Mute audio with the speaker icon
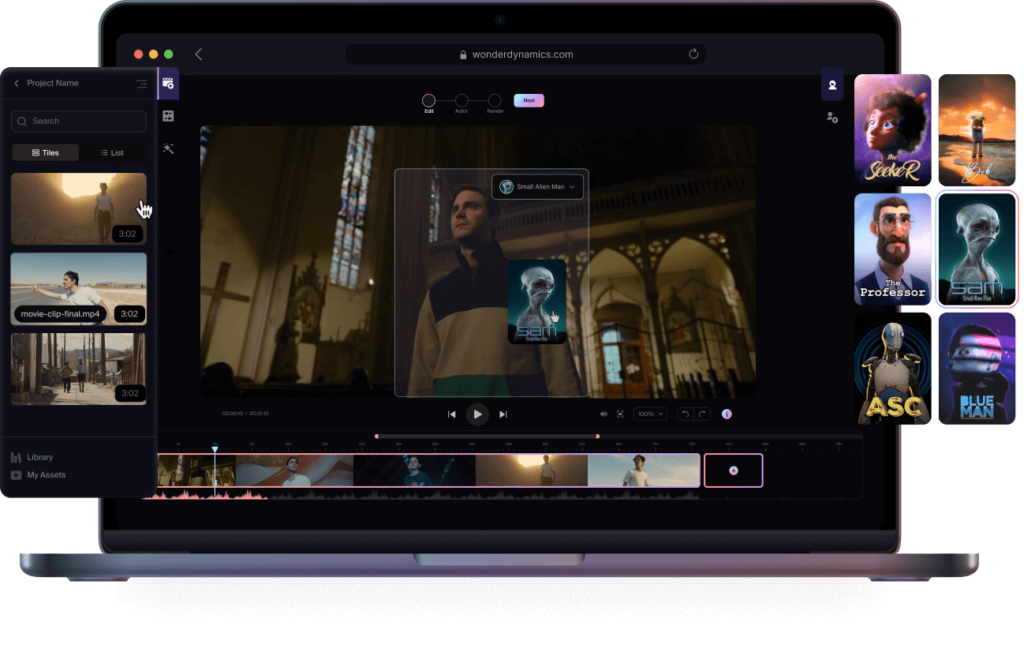Image resolution: width=1024 pixels, height=667 pixels. tap(603, 414)
